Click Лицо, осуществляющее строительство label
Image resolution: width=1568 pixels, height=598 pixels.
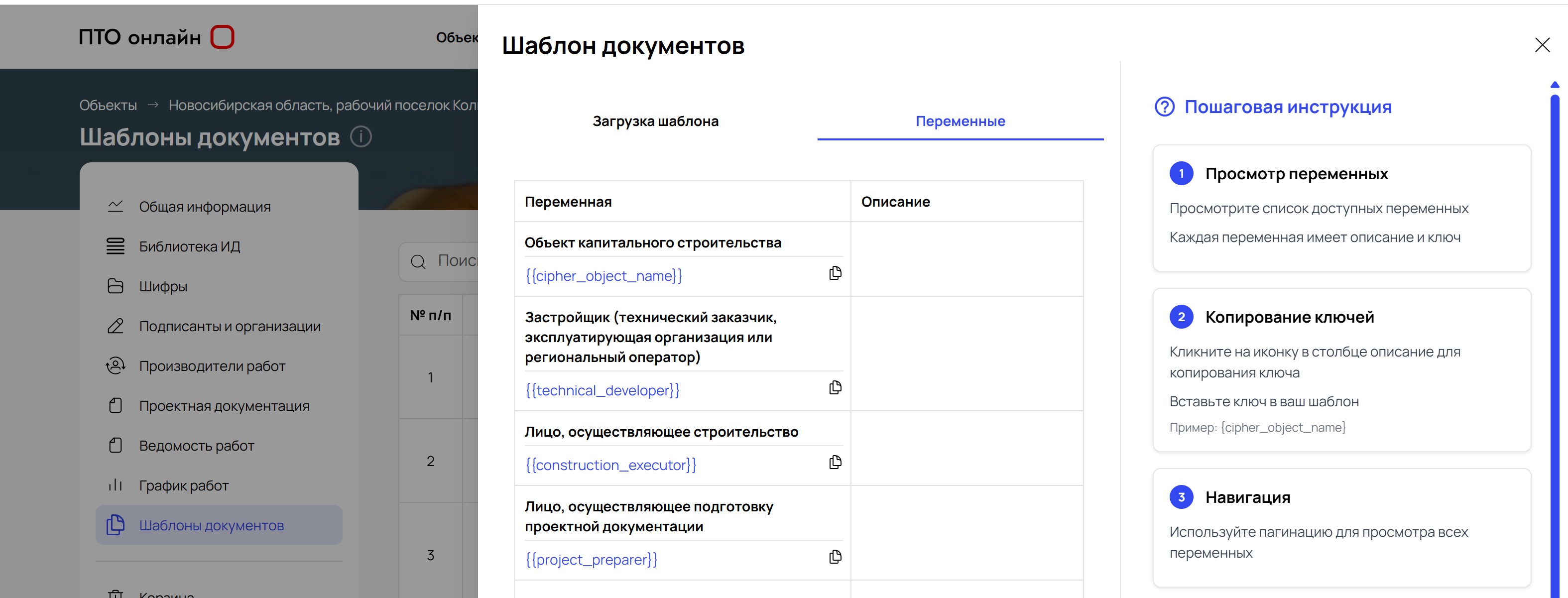pos(661,432)
